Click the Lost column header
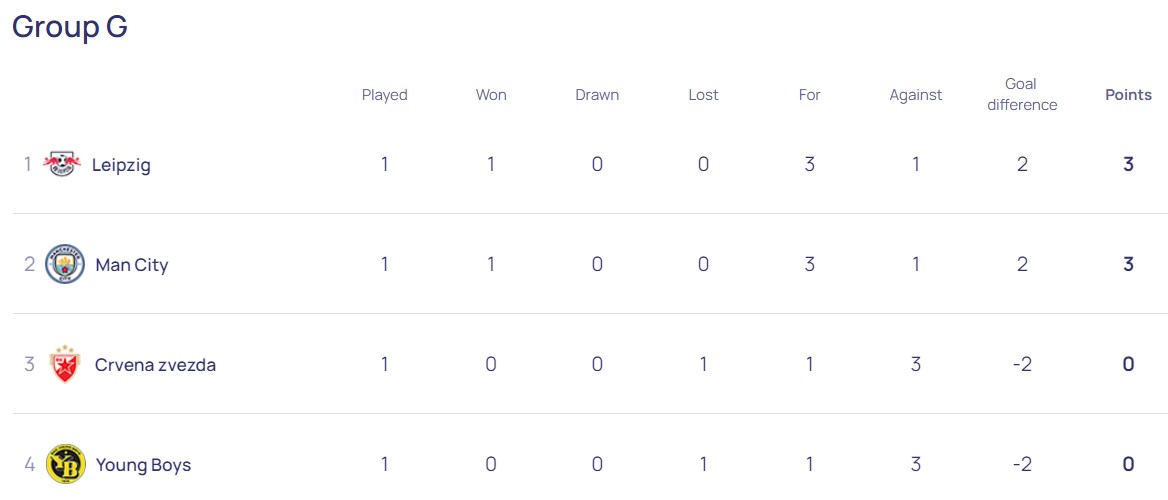 click(703, 95)
